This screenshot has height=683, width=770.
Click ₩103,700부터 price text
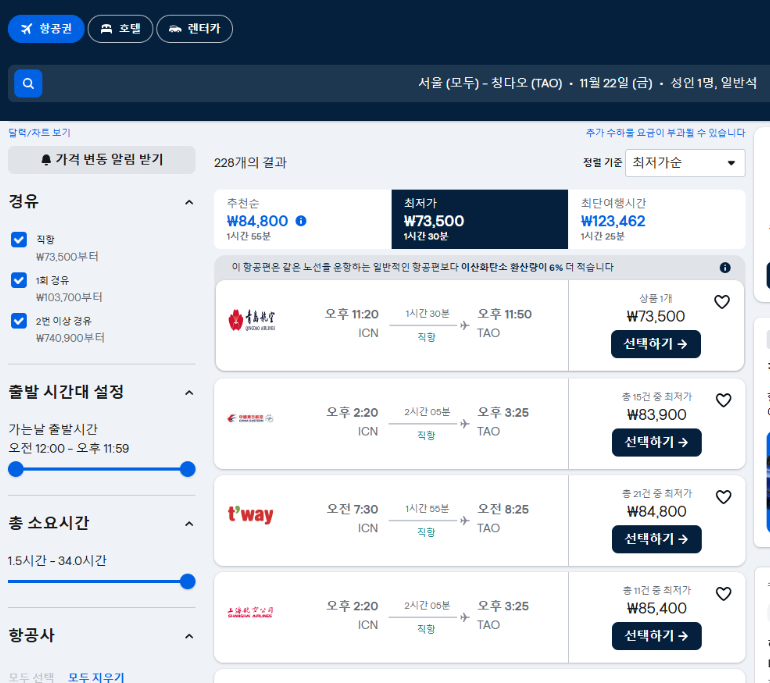69,297
